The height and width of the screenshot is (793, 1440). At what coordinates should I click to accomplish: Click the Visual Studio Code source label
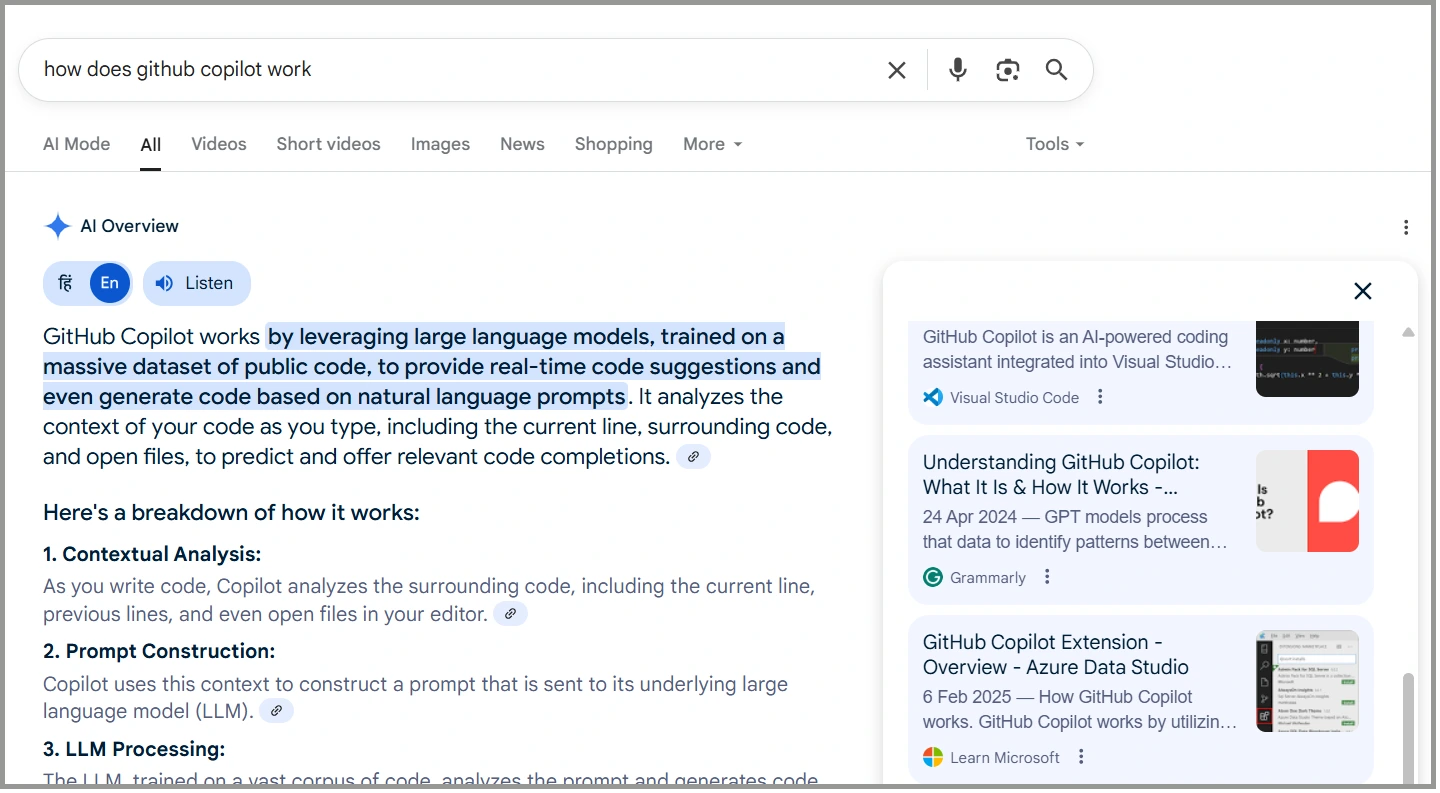(1014, 397)
